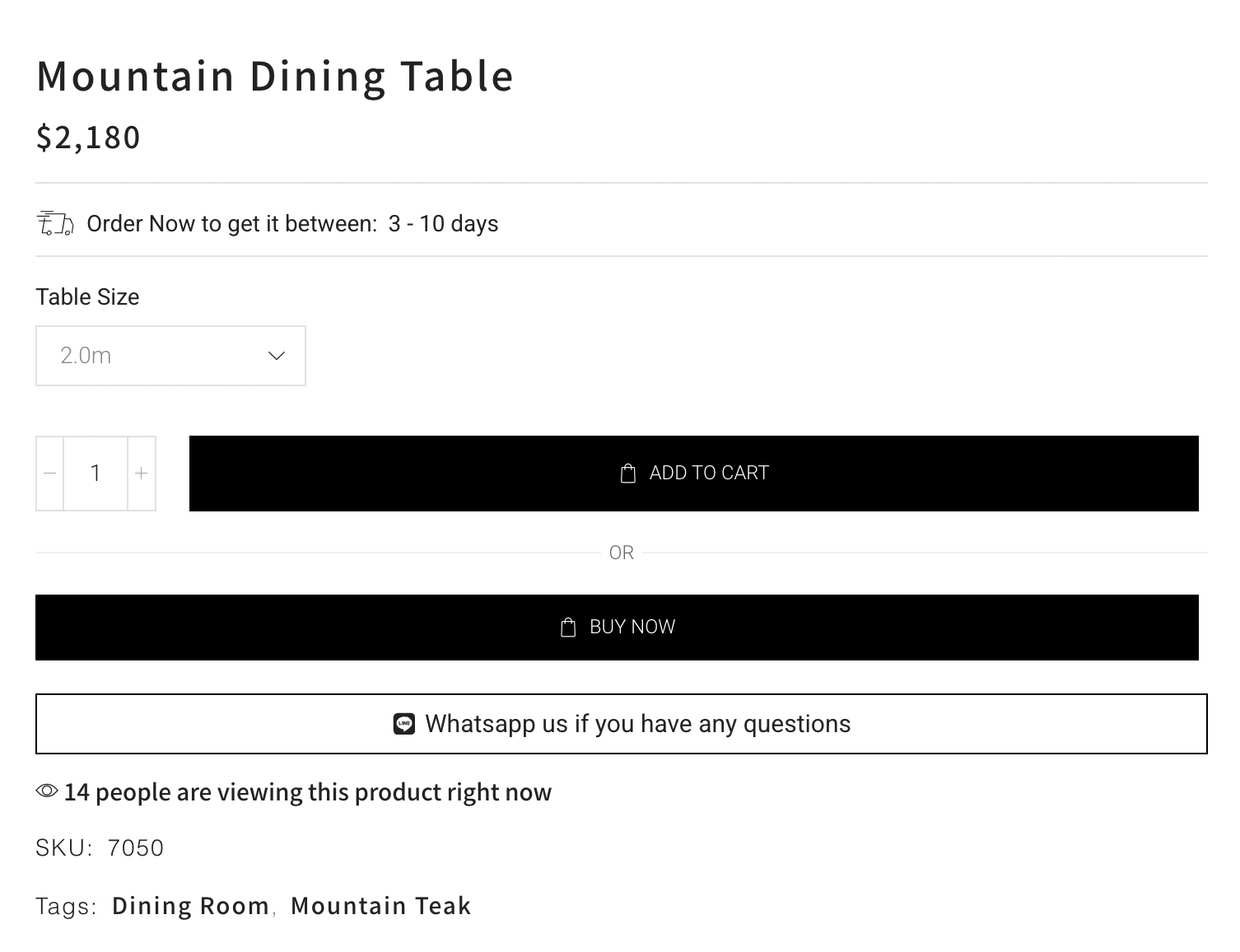
Task: Open the Mountain Teak tag
Action: pyautogui.click(x=381, y=906)
